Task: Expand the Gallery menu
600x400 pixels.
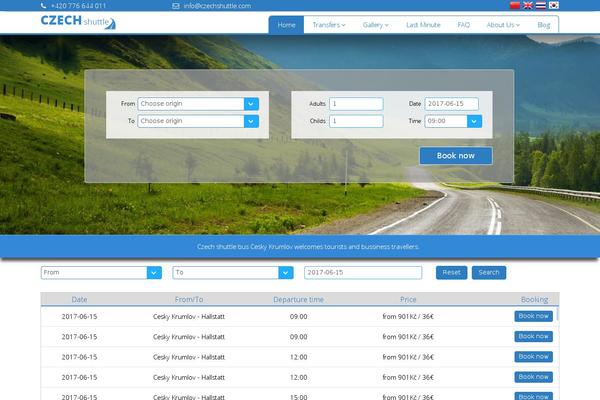Action: (x=375, y=25)
